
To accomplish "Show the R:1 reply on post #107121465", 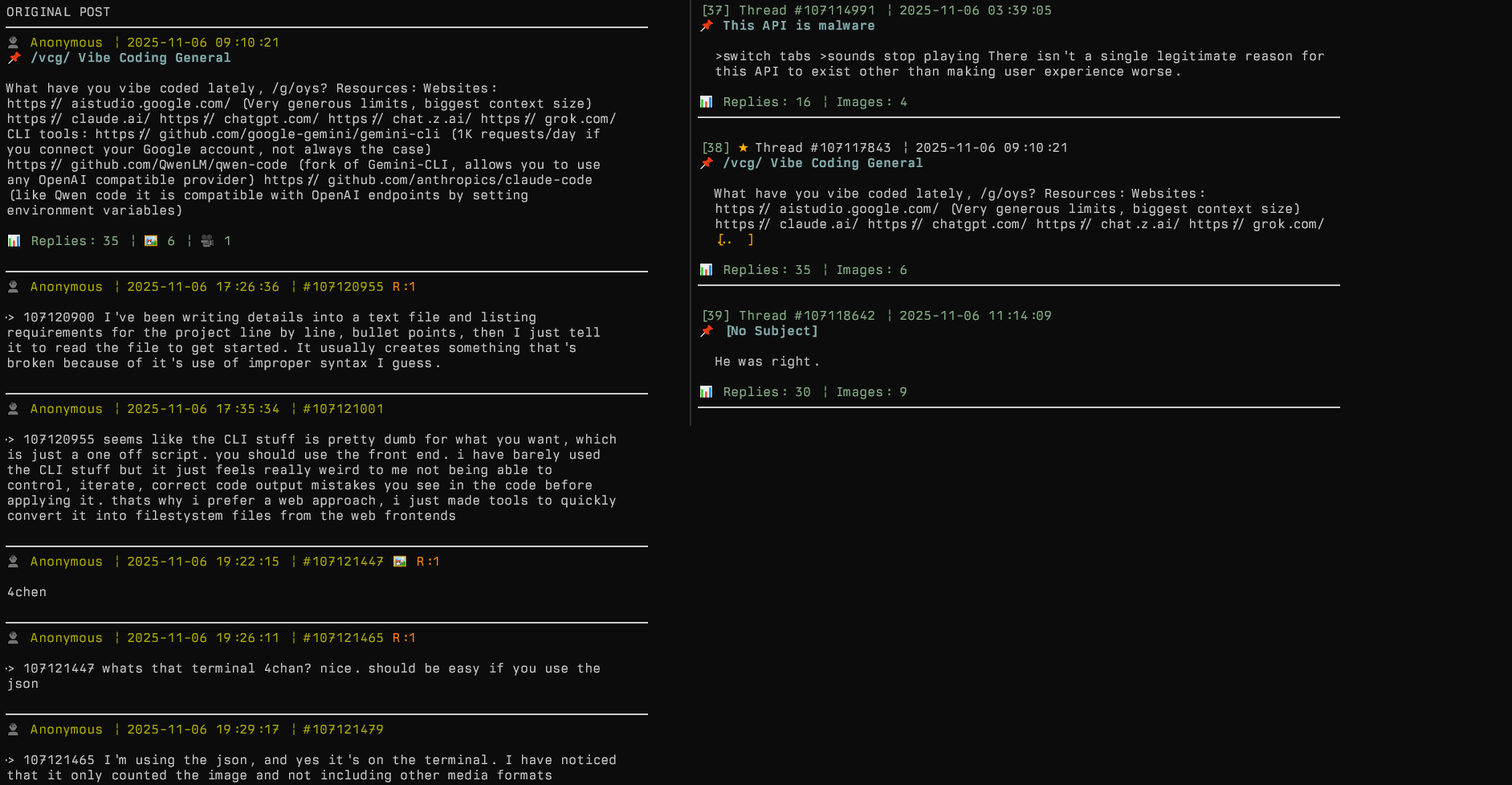I will [x=404, y=638].
